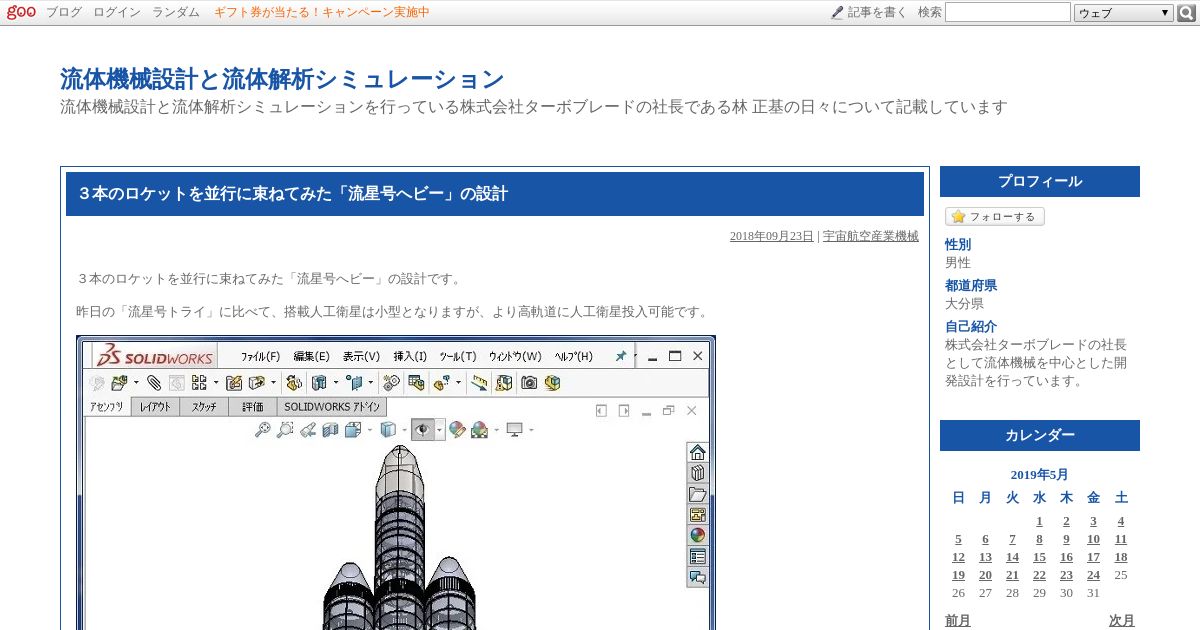
Task: Open calendar date 6
Action: (985, 539)
